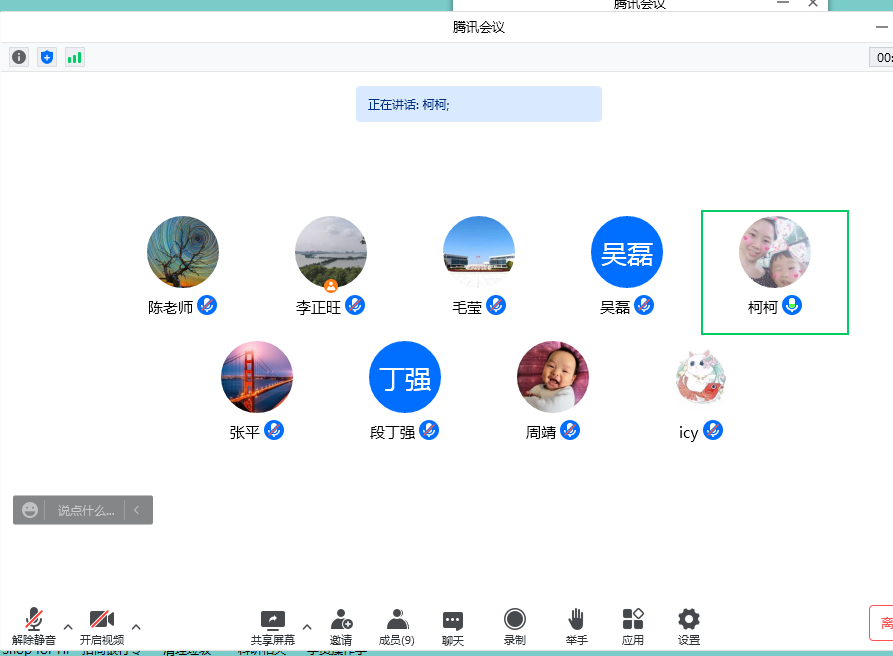This screenshot has width=893, height=656.
Task: Click the Share Screen (共享屏幕) button
Action: 272,626
